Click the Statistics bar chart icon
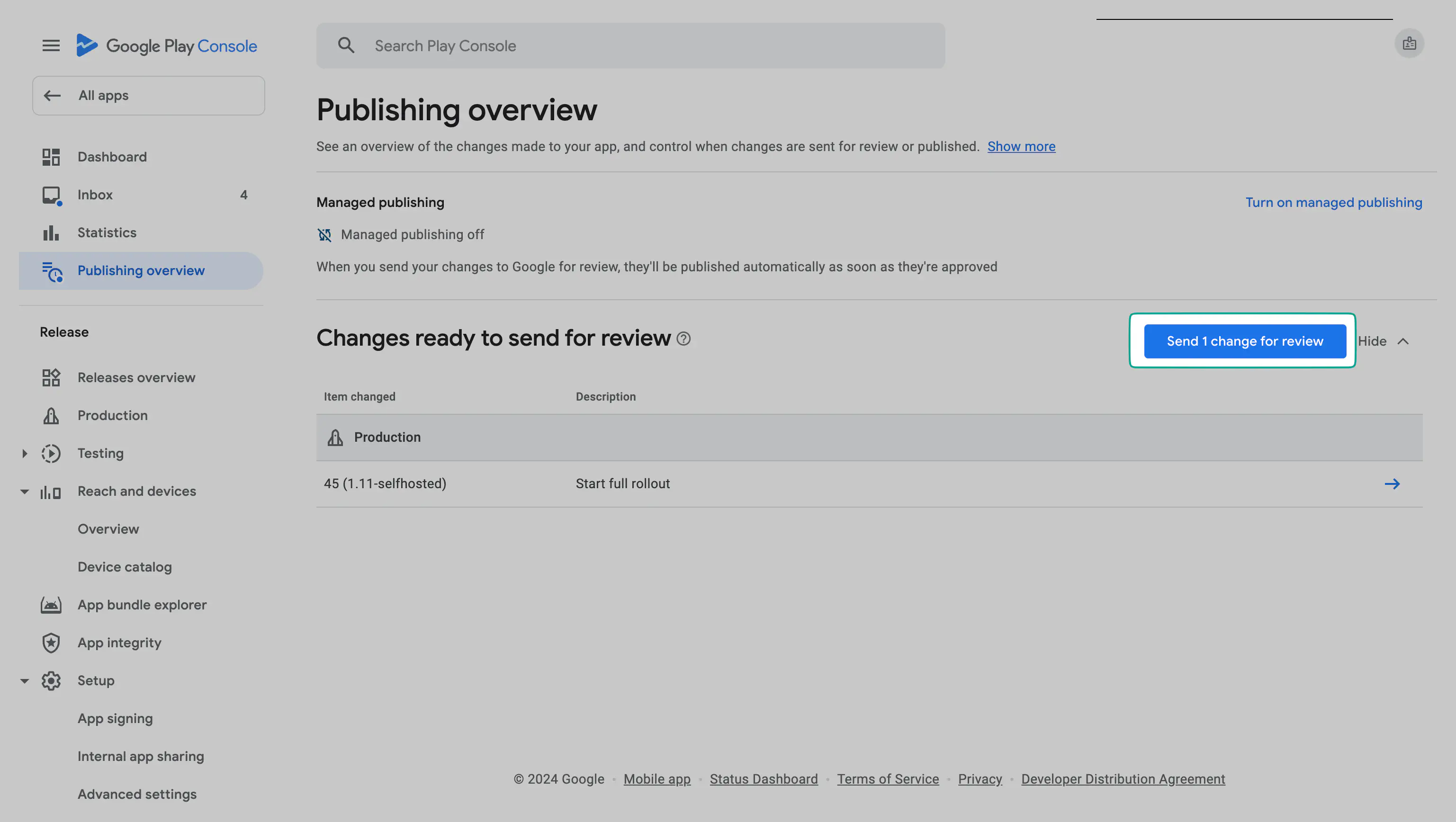The height and width of the screenshot is (822, 1456). [x=51, y=233]
